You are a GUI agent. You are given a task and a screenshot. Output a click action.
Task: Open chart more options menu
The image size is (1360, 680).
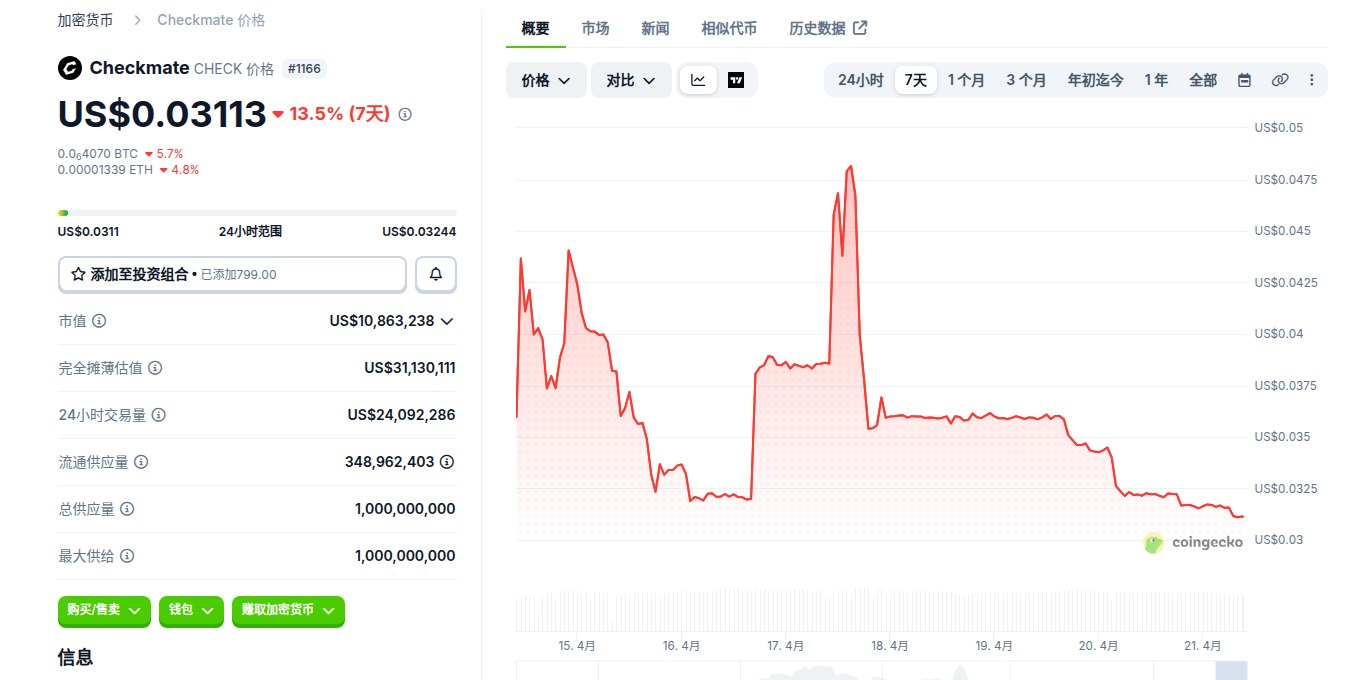pos(1312,80)
